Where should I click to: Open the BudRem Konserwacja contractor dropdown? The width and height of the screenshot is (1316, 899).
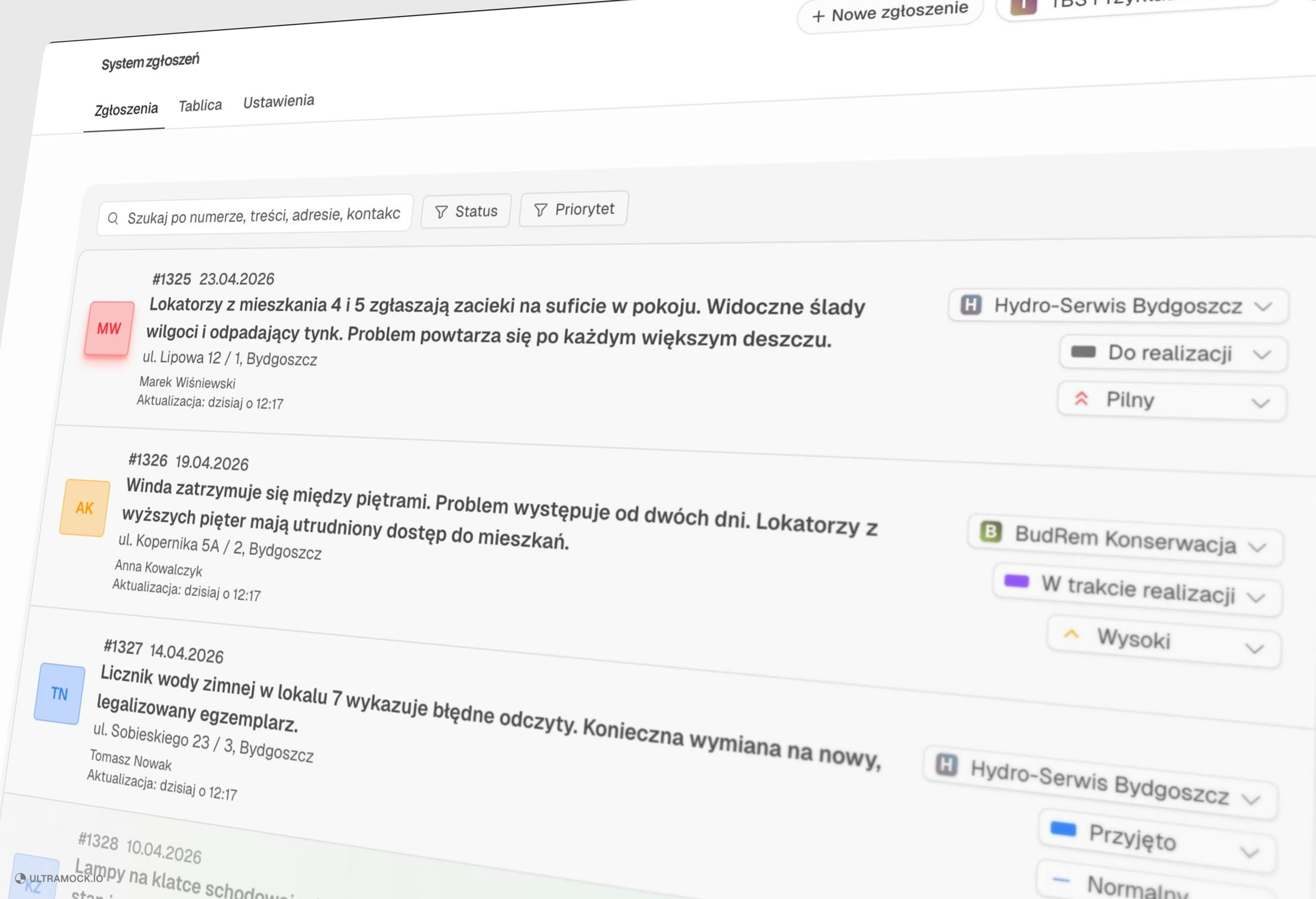coord(1125,539)
